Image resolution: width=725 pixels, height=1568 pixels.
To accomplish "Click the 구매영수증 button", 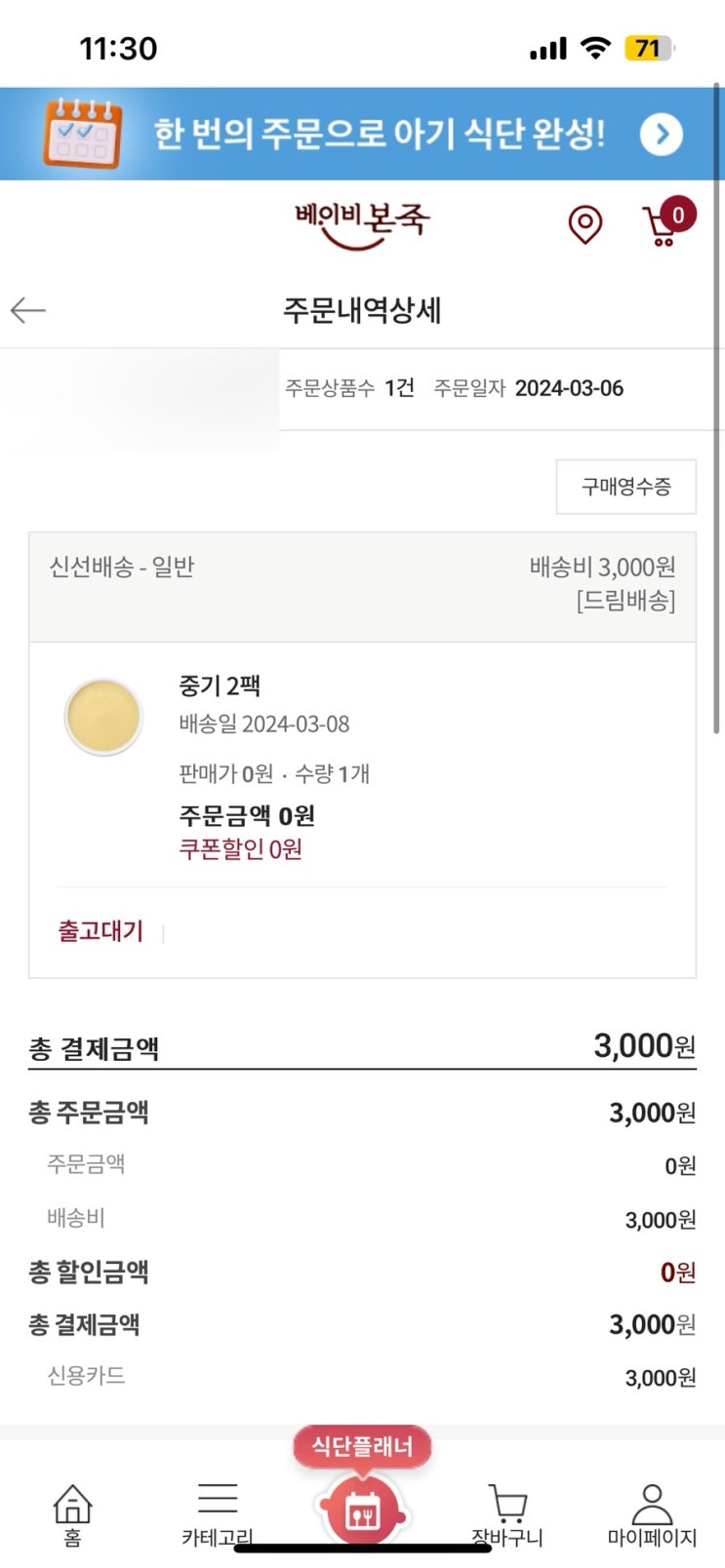I will pyautogui.click(x=625, y=487).
